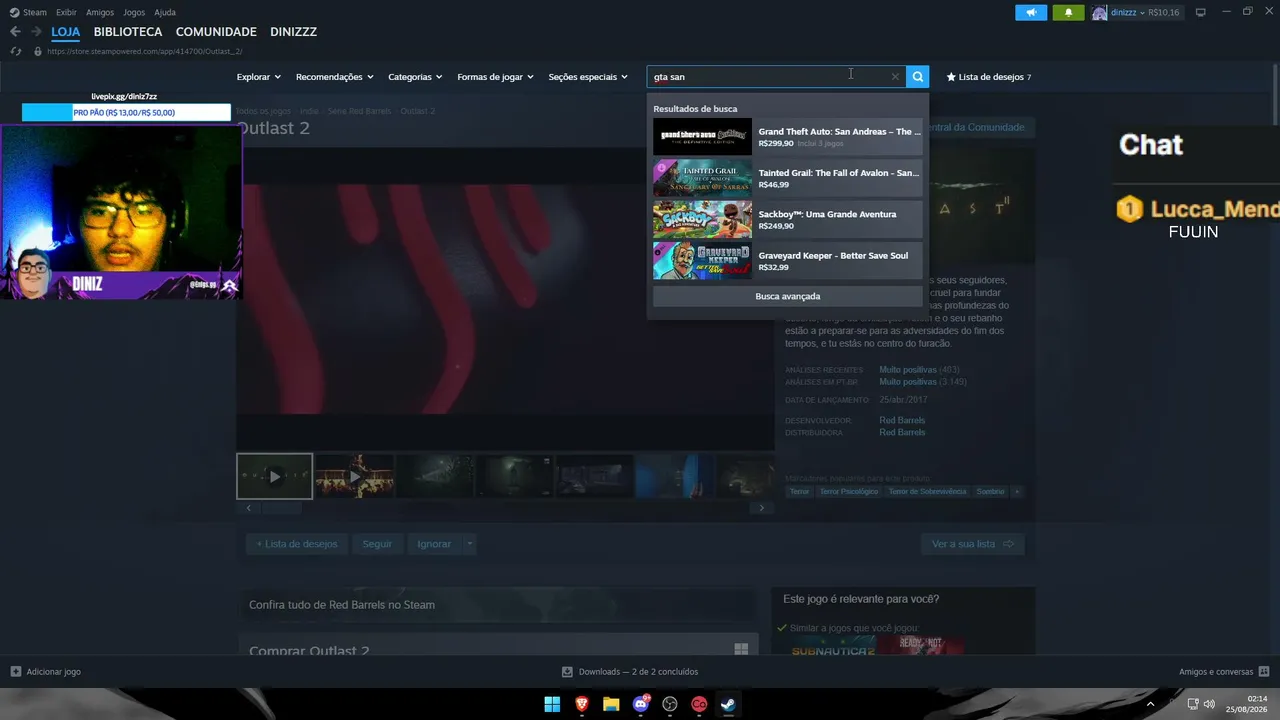Open Amigos e conversas friends icon
This screenshot has height=720, width=1280.
[x=1264, y=672]
